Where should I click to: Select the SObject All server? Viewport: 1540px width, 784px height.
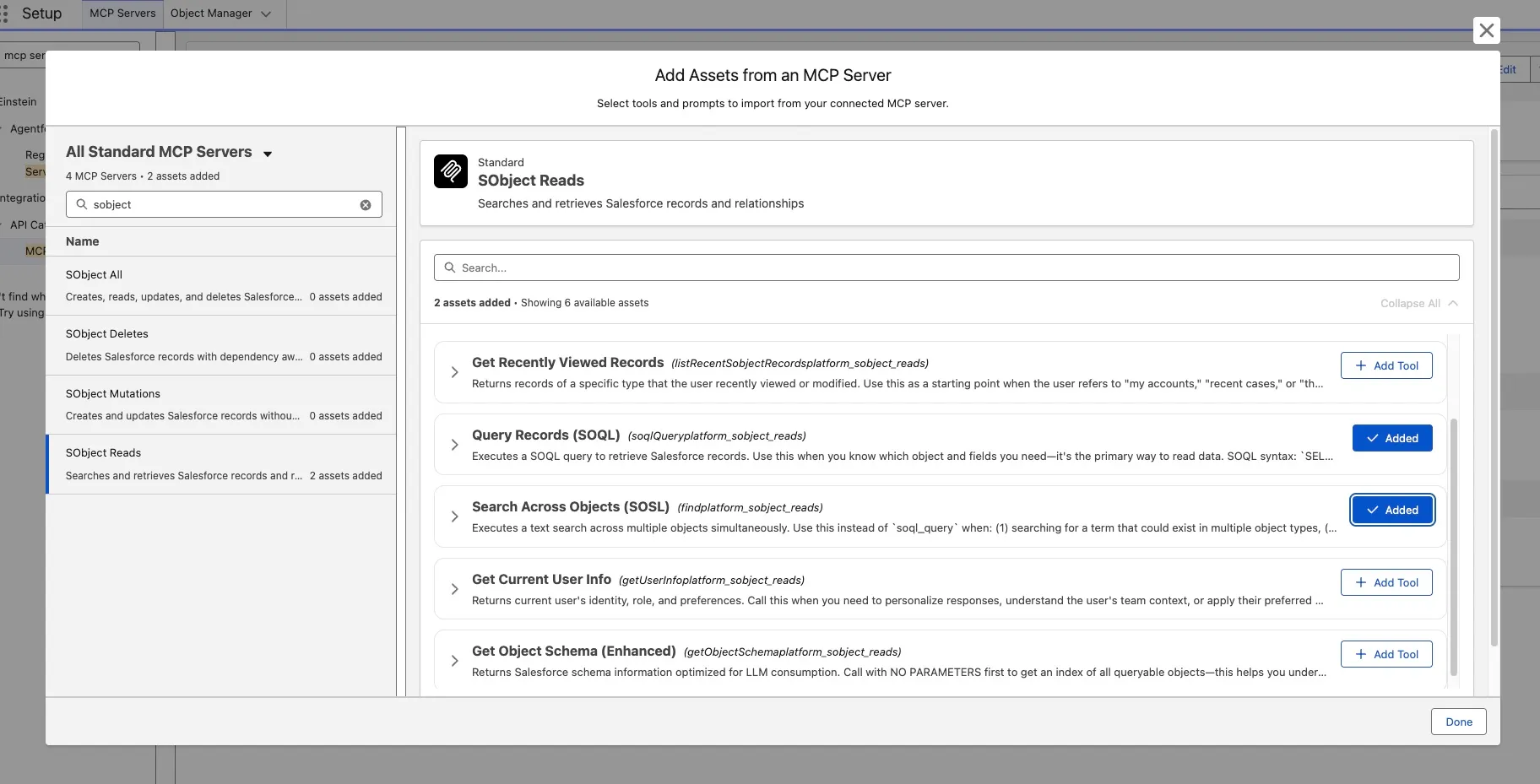click(x=221, y=286)
